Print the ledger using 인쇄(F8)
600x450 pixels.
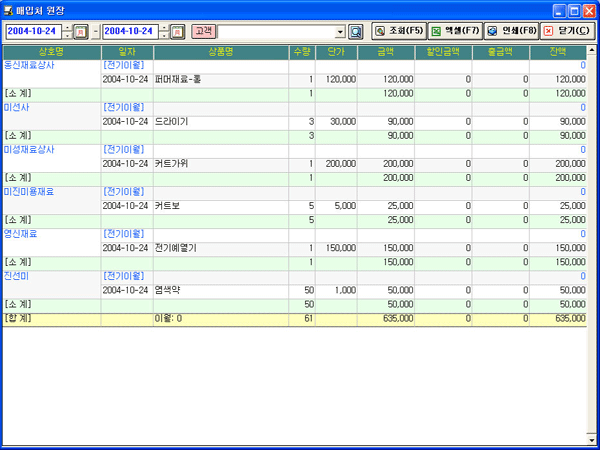(512, 31)
